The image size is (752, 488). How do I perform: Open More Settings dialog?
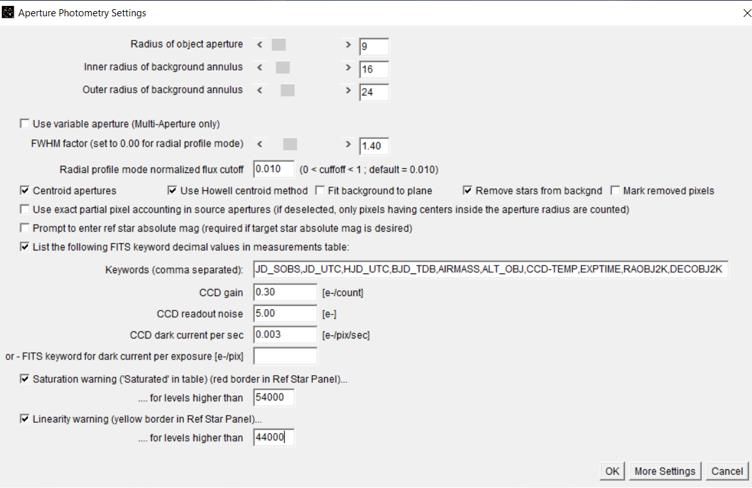point(664,471)
